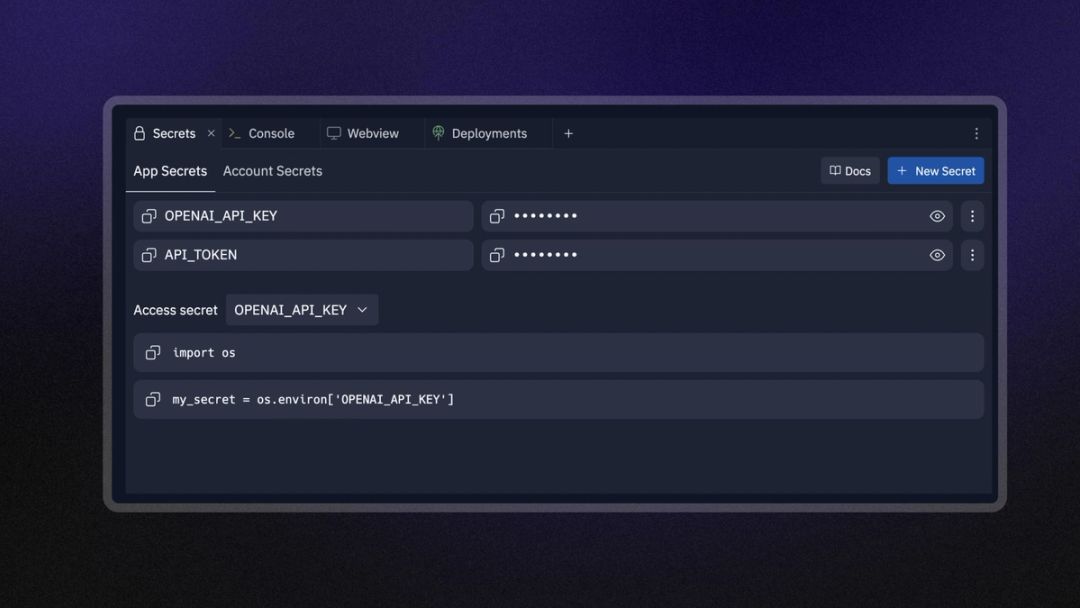Reveal the OPENAI_API_KEY secret value
This screenshot has width=1080, height=608.
point(937,215)
